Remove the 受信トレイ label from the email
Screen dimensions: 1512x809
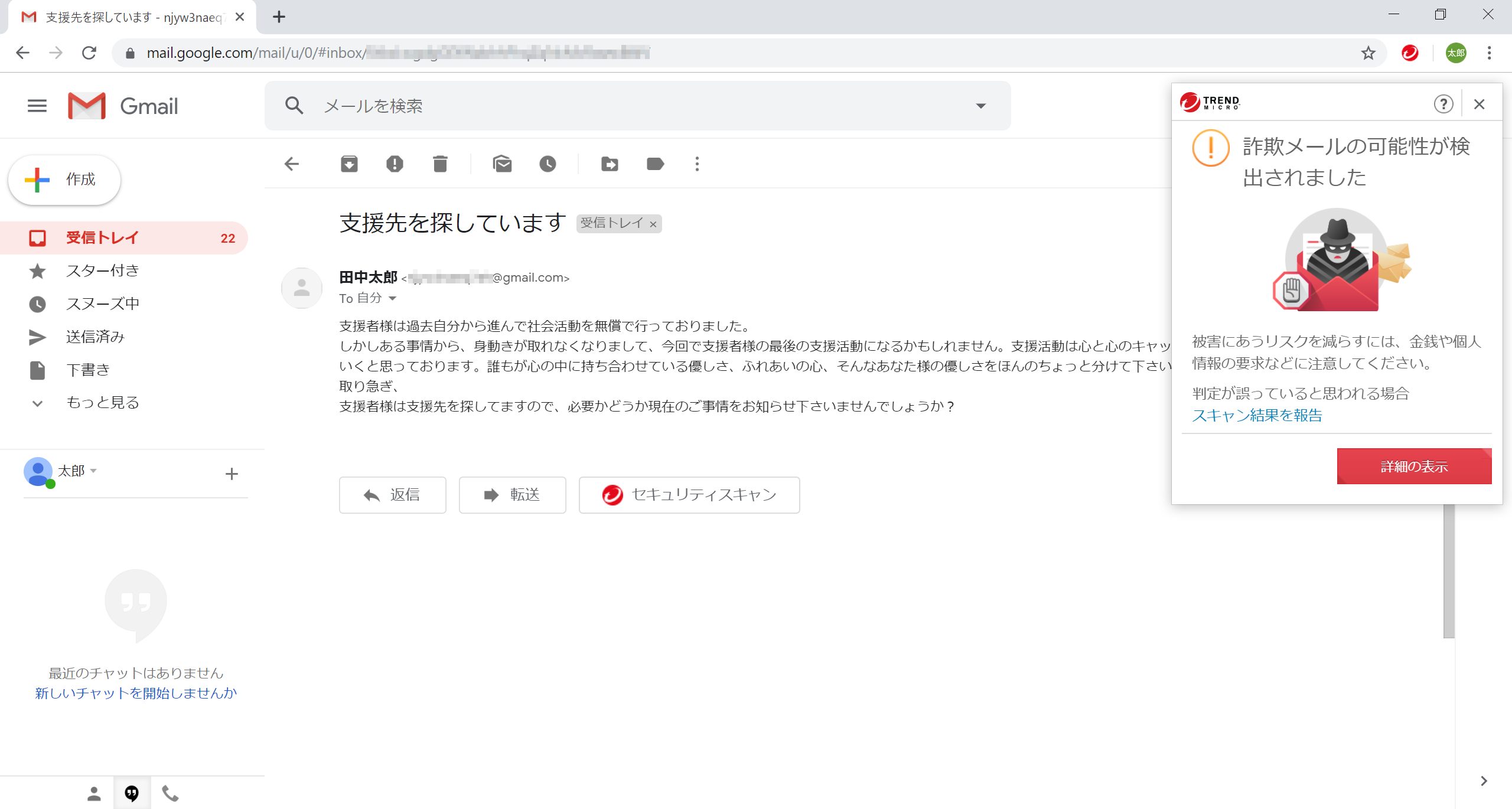[x=653, y=224]
